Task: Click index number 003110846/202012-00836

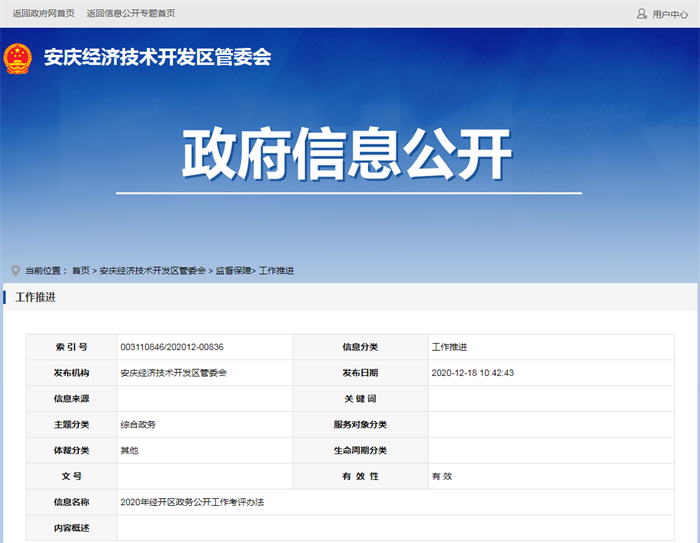Action: (172, 347)
